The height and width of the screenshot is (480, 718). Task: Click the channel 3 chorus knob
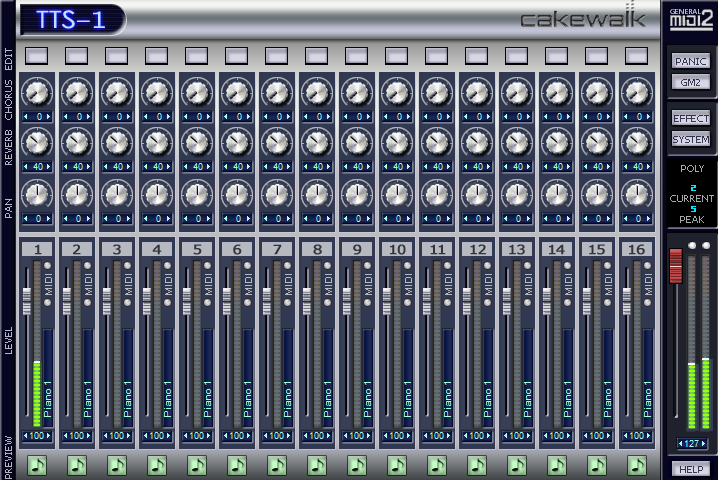[x=117, y=93]
